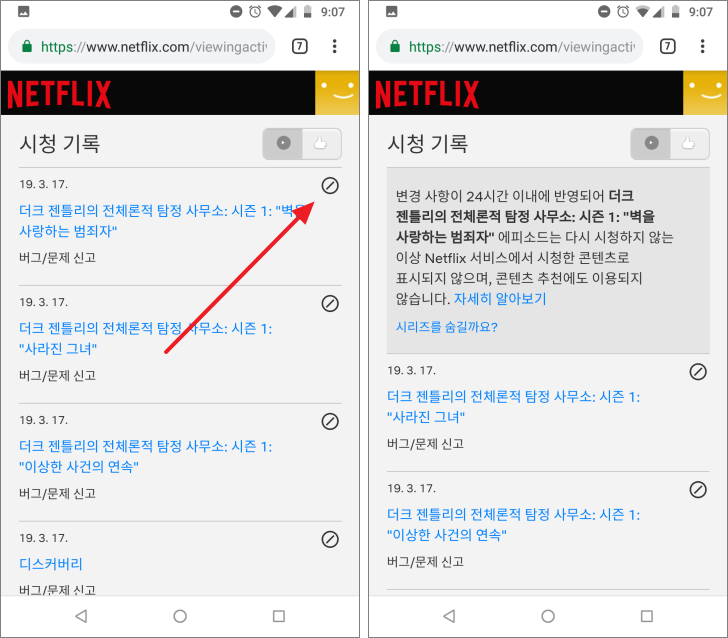Open "디스커버리" title link
728x638 pixels.
pos(51,564)
